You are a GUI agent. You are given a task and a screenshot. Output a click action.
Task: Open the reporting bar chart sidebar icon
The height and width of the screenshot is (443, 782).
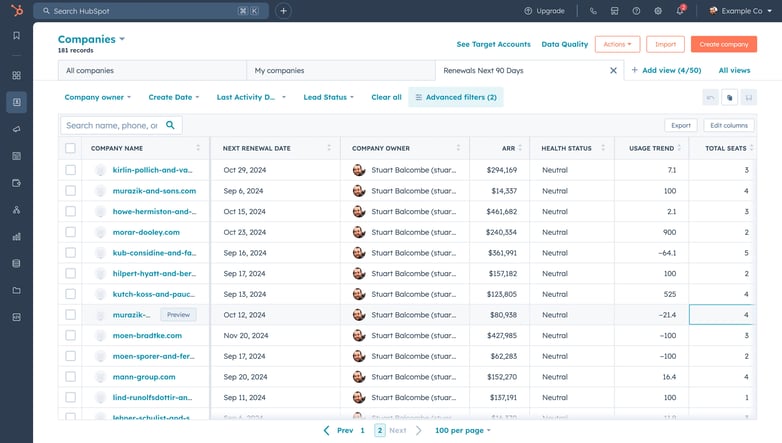(16, 236)
